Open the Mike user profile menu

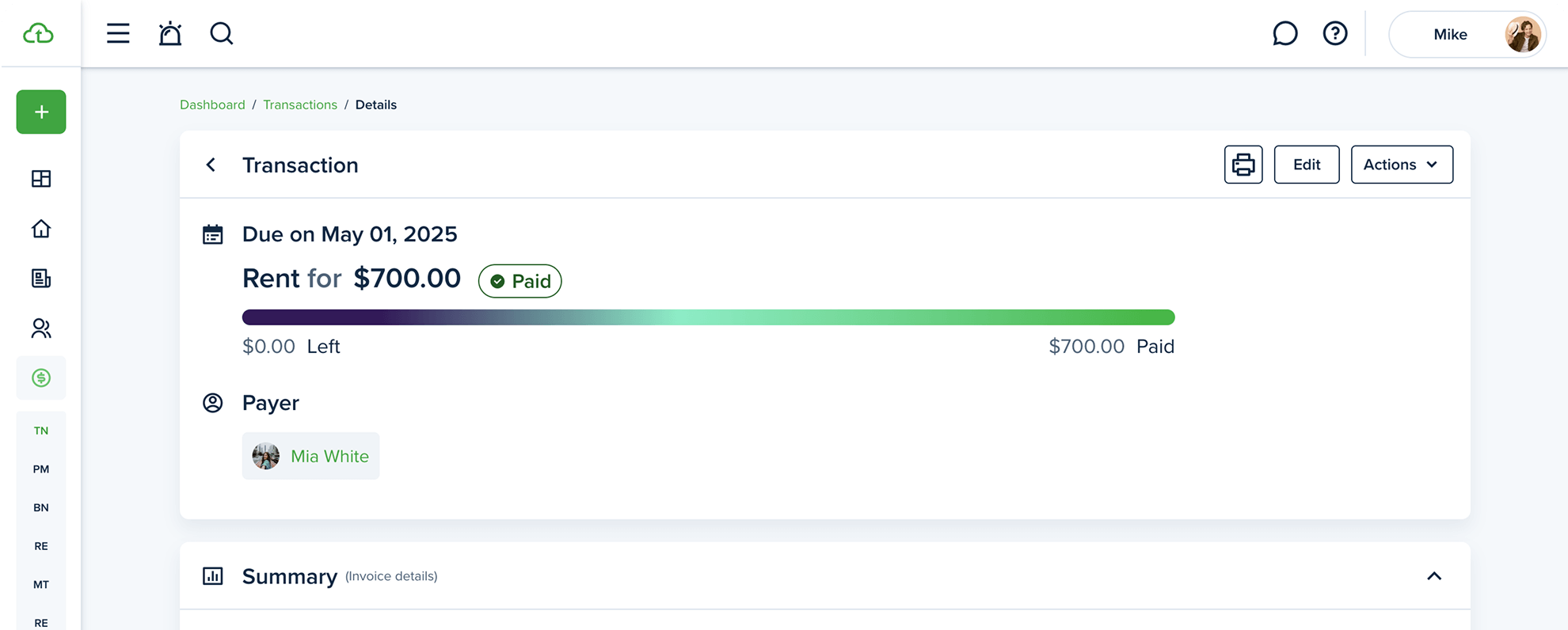coord(1467,34)
